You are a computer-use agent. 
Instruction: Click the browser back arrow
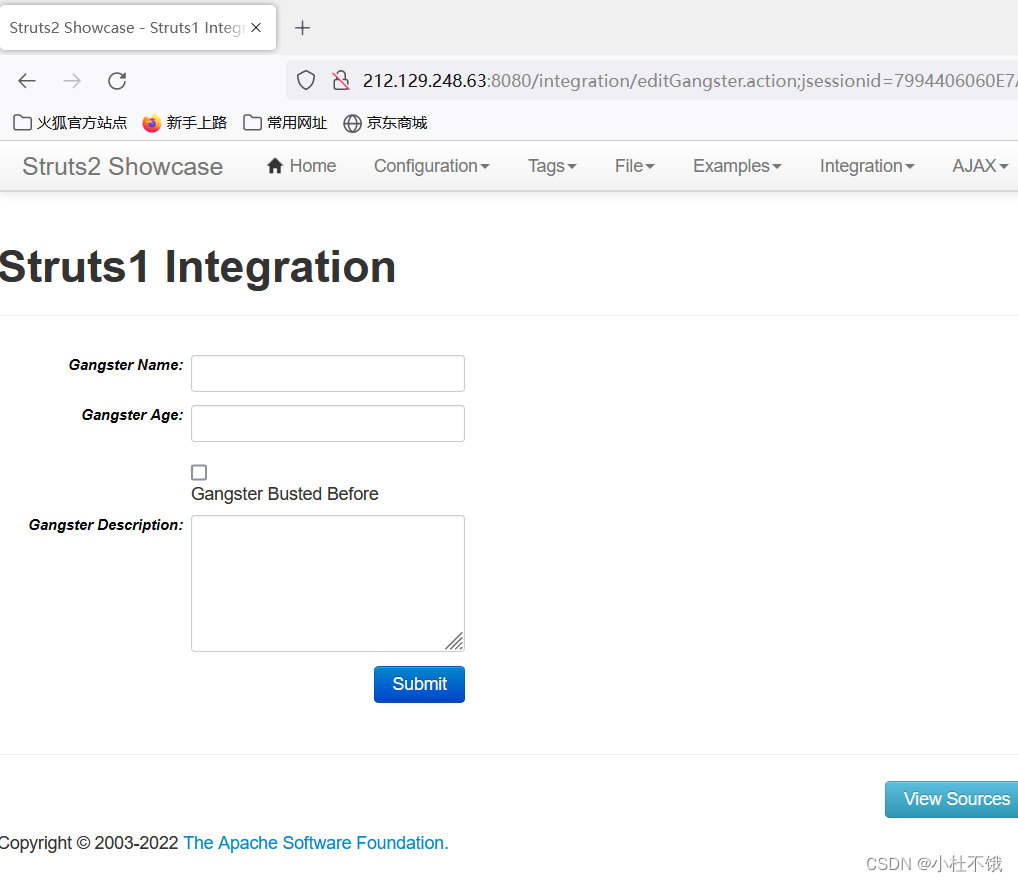(27, 81)
